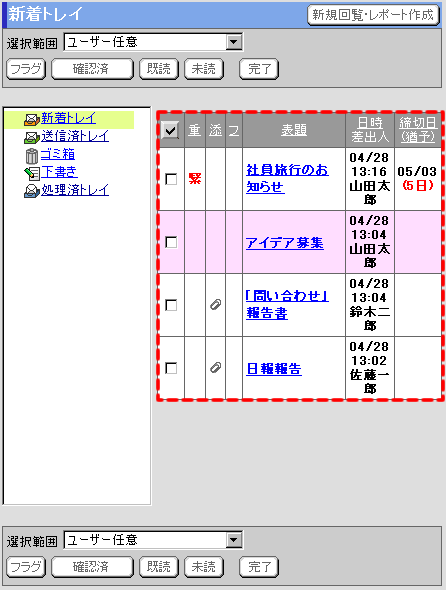Click the paperclip attachment icon on 報告書 row

215,304
